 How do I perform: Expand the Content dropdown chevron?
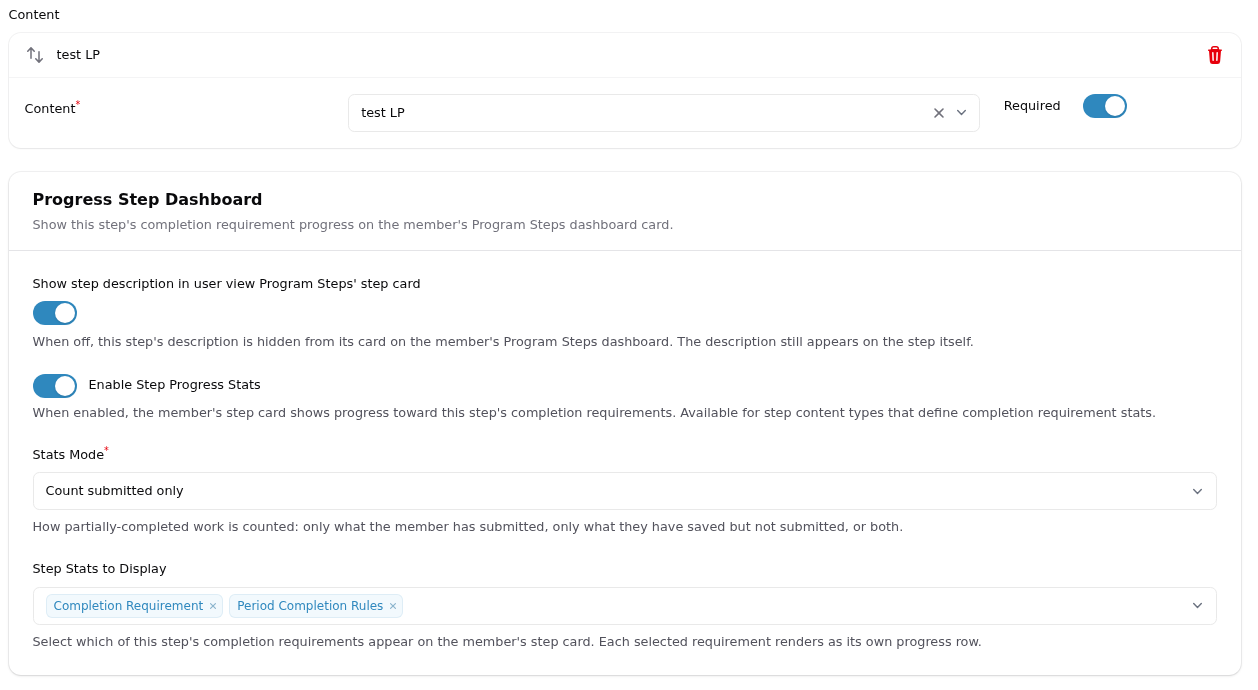[962, 113]
